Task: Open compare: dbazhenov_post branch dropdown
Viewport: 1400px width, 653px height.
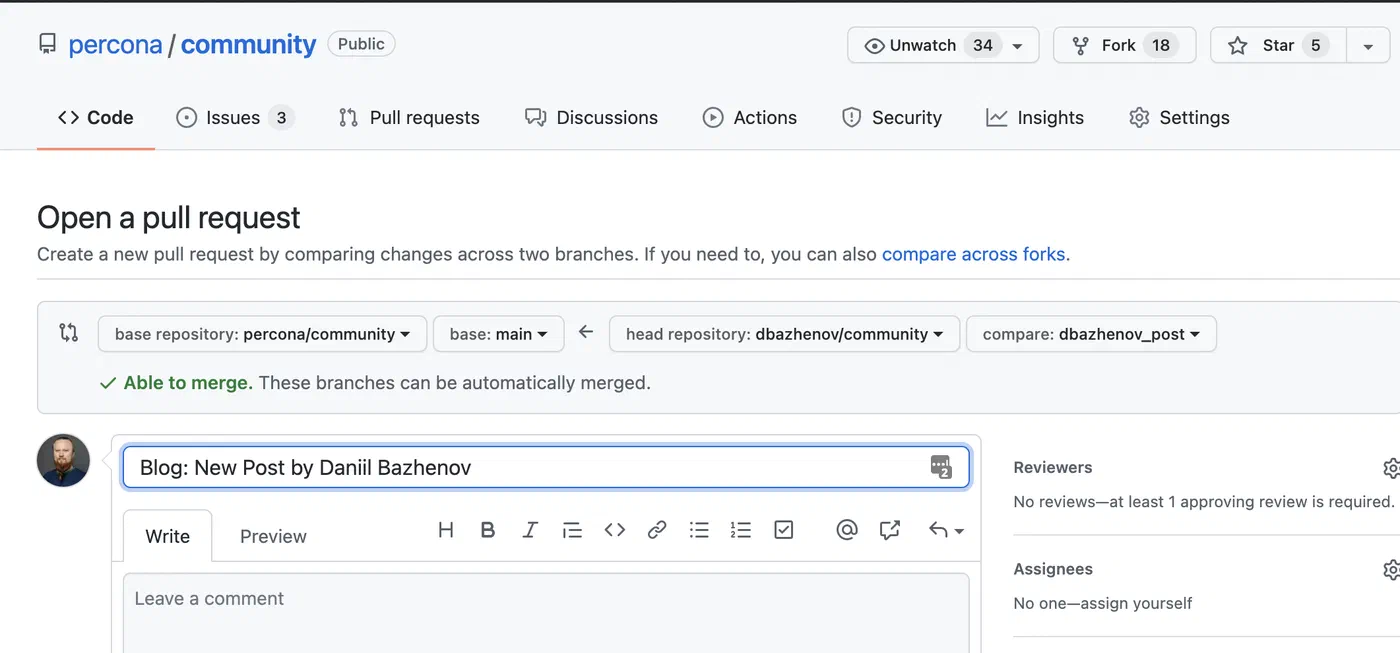Action: pyautogui.click(x=1091, y=334)
